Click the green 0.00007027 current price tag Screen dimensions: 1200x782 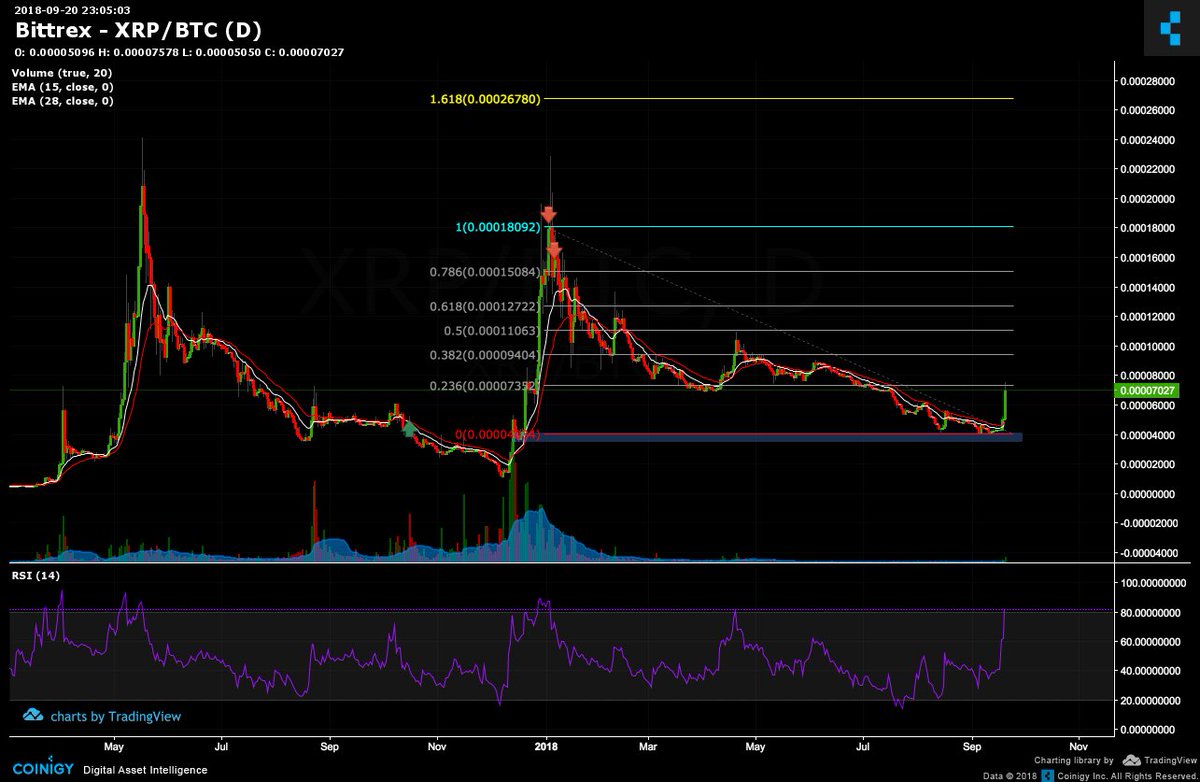(1147, 391)
